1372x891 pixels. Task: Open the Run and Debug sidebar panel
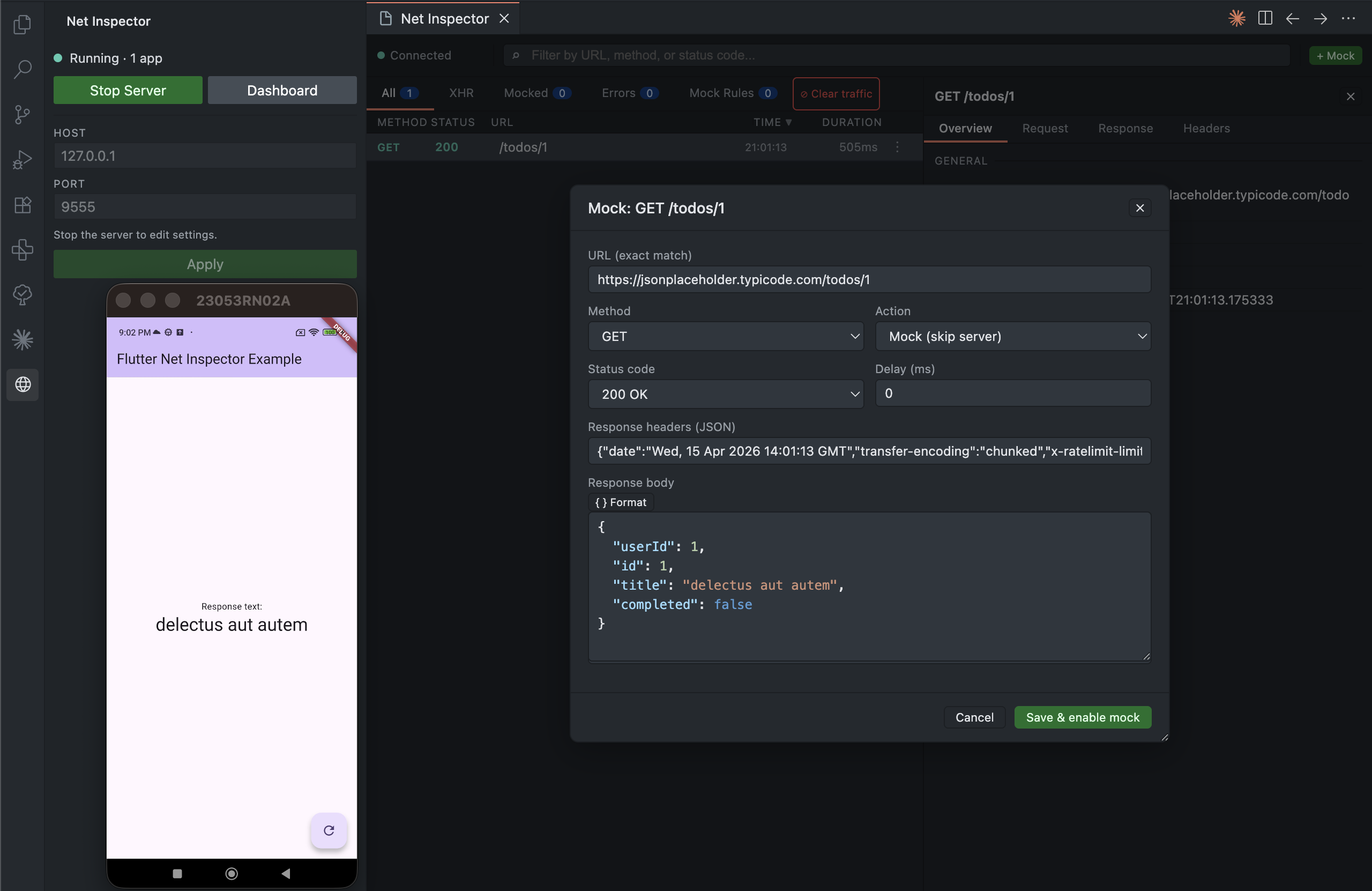(x=22, y=160)
